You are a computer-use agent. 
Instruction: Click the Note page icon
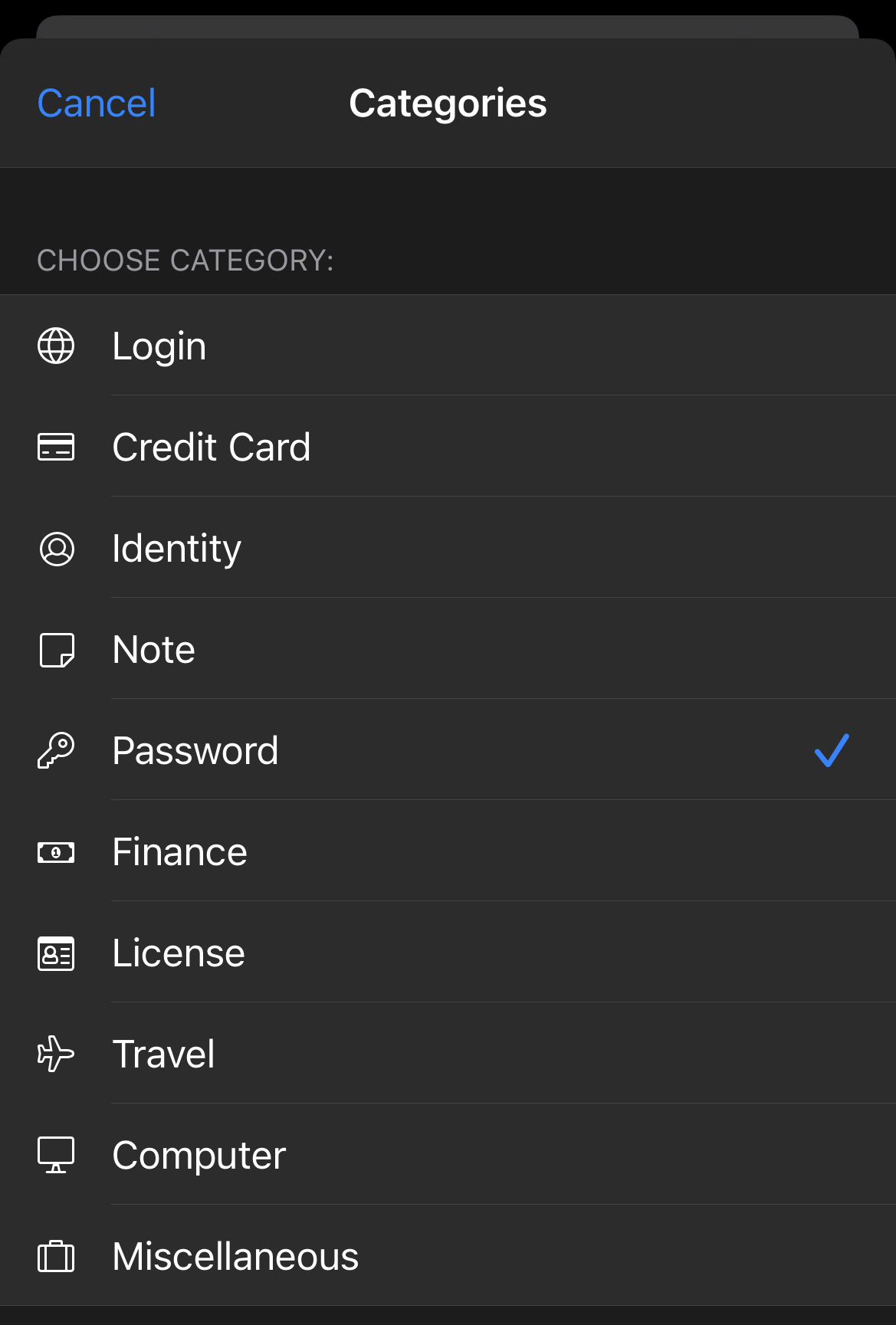[56, 649]
